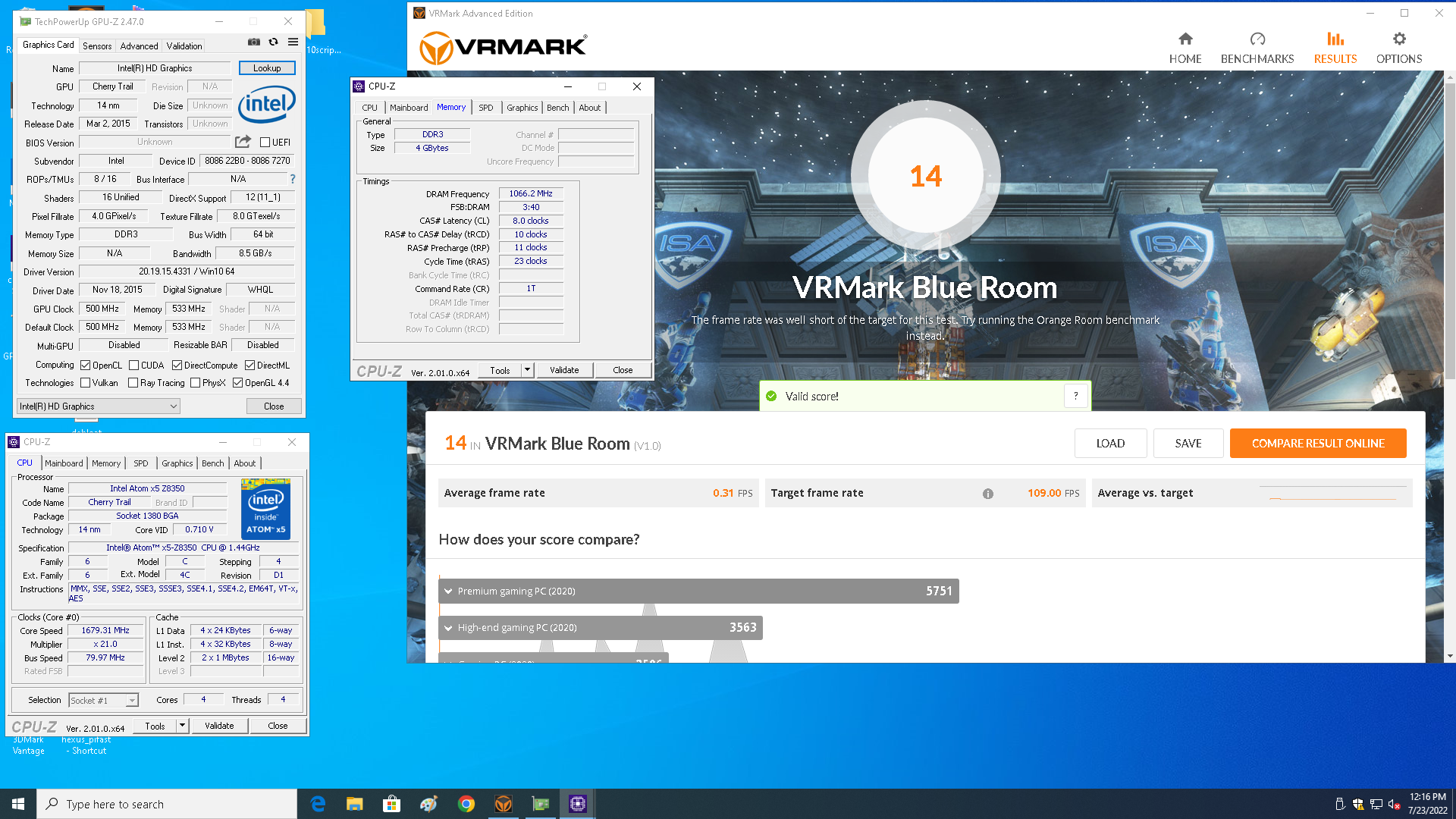Toggle PhysX checkbox

tap(195, 383)
